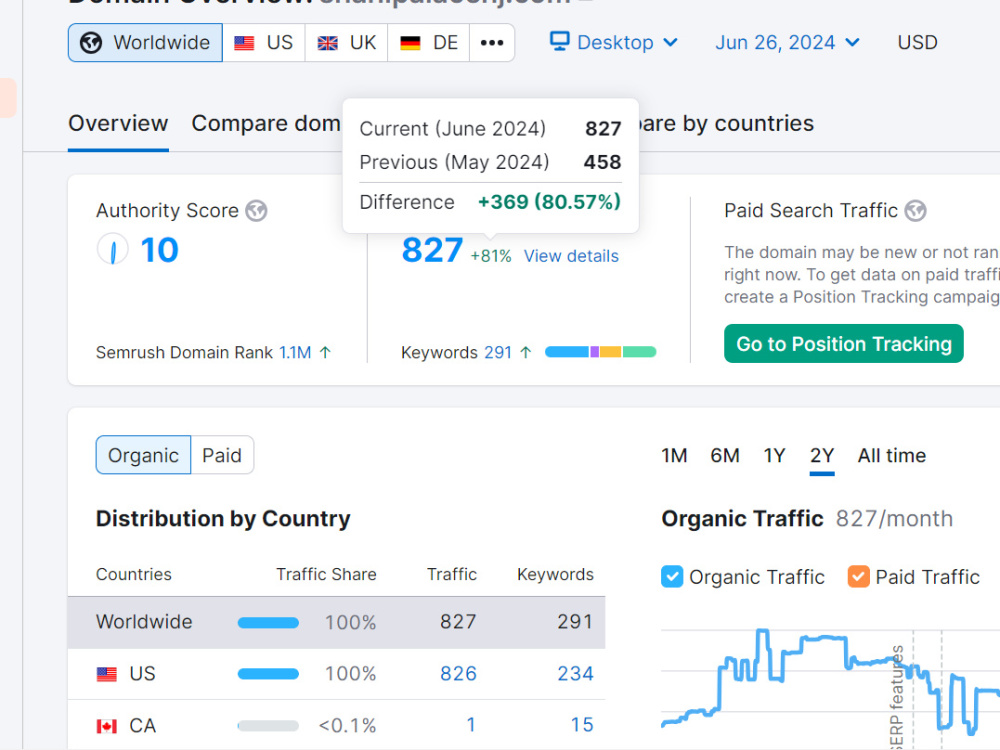Open US traffic value 826

(458, 674)
